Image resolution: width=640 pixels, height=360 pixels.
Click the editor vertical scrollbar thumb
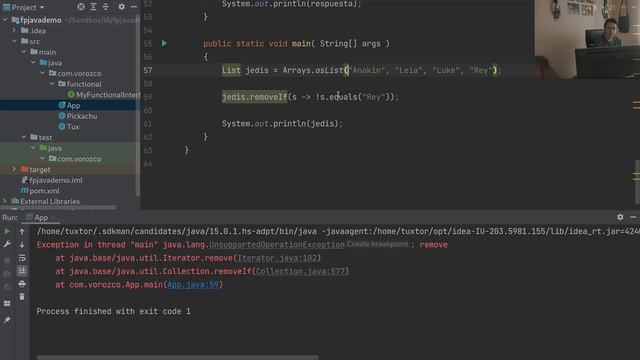[x=637, y=182]
